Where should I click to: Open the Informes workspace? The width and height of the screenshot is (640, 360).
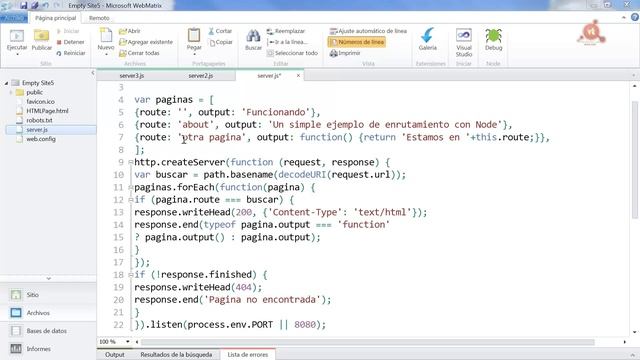click(48, 349)
